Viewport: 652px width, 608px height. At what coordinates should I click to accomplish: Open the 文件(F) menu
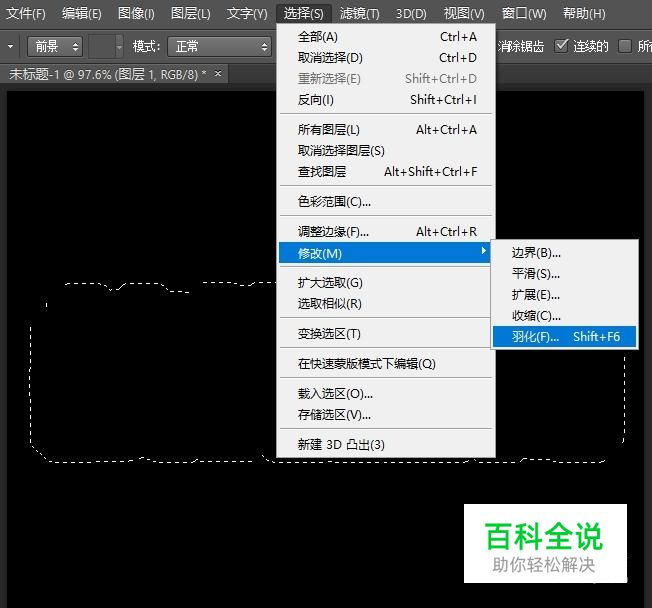[26, 14]
